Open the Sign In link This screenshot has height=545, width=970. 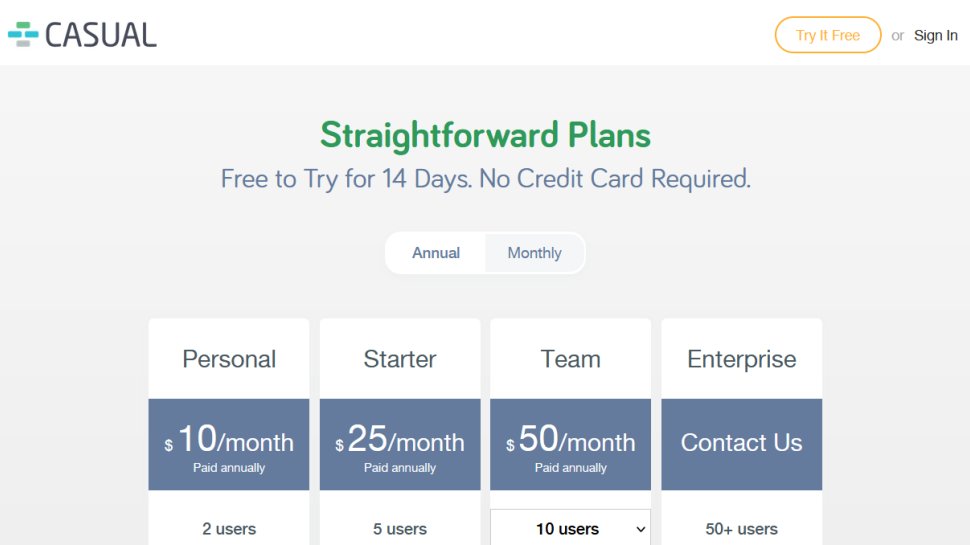pos(935,35)
